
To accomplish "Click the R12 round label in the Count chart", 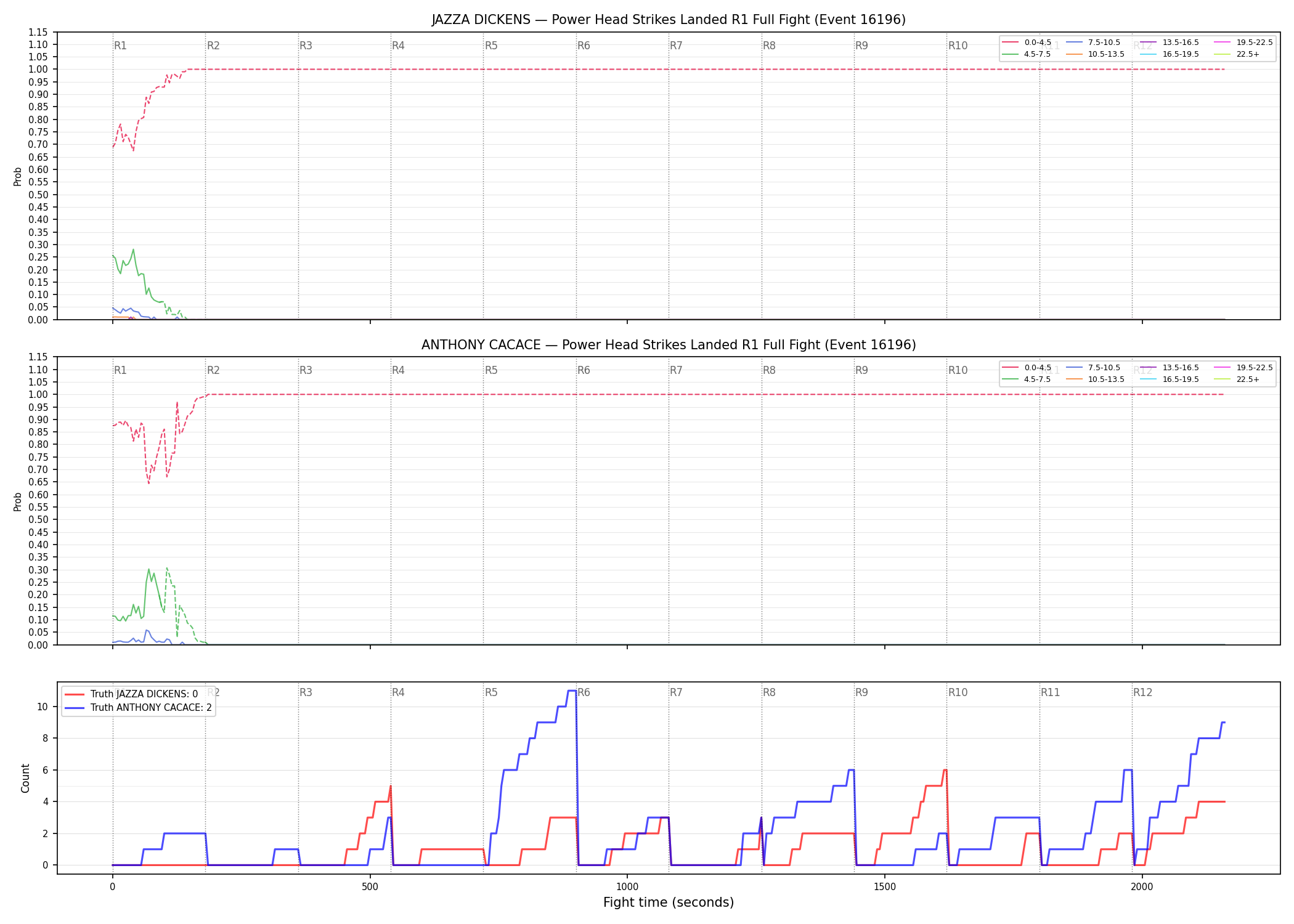I will (x=1142, y=692).
